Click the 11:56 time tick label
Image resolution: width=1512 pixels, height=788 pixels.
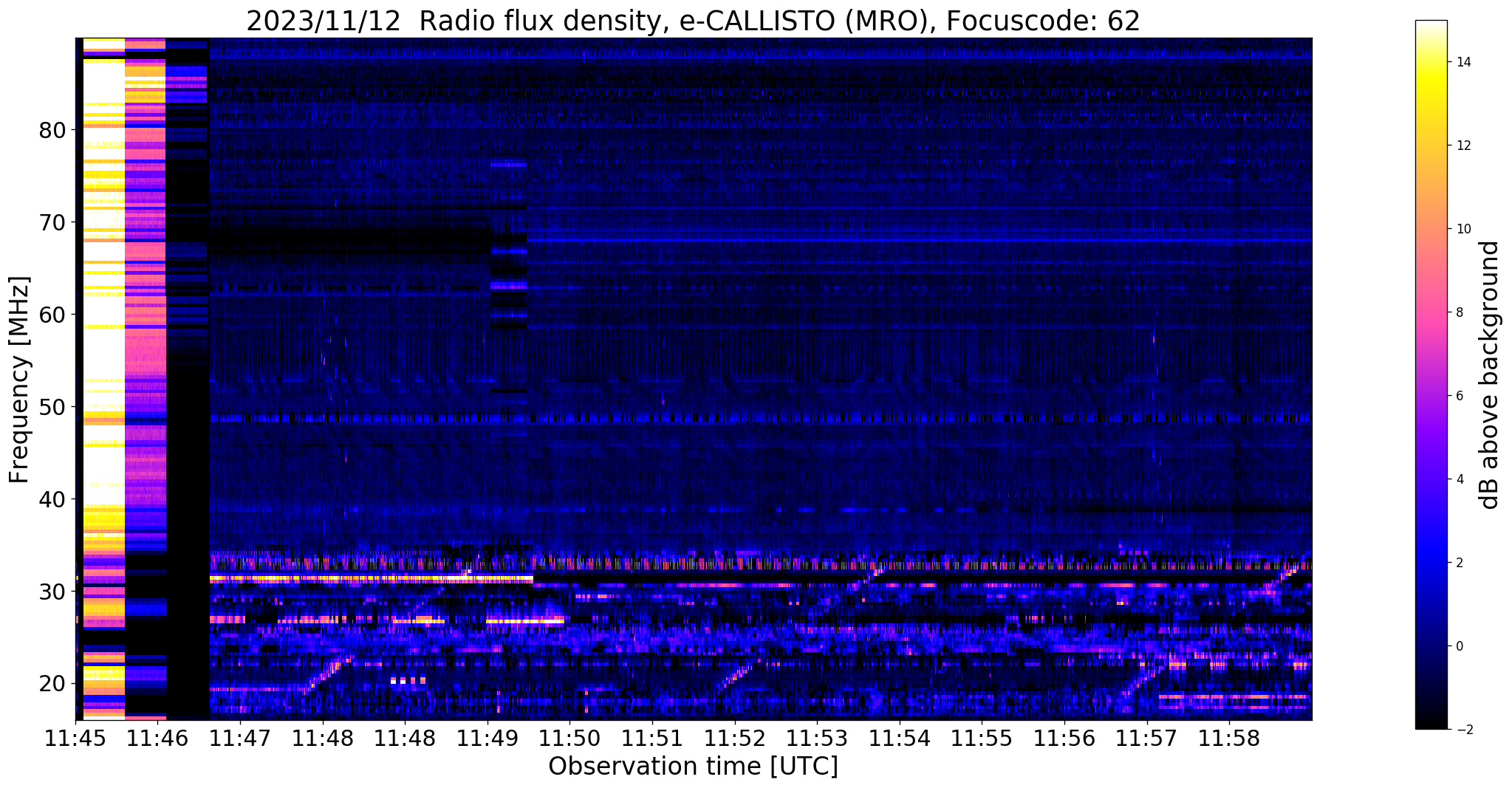[x=1064, y=739]
